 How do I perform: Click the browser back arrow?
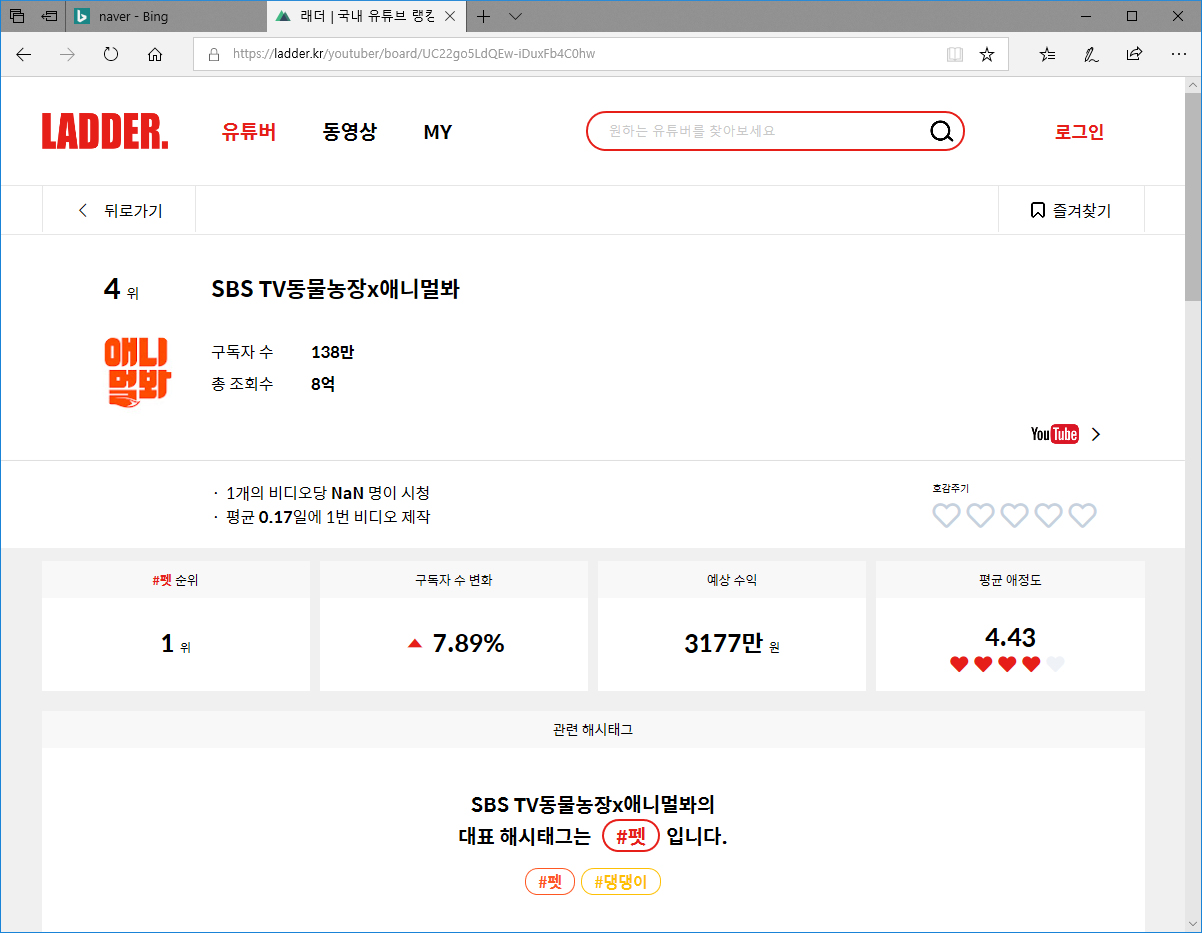click(x=24, y=54)
